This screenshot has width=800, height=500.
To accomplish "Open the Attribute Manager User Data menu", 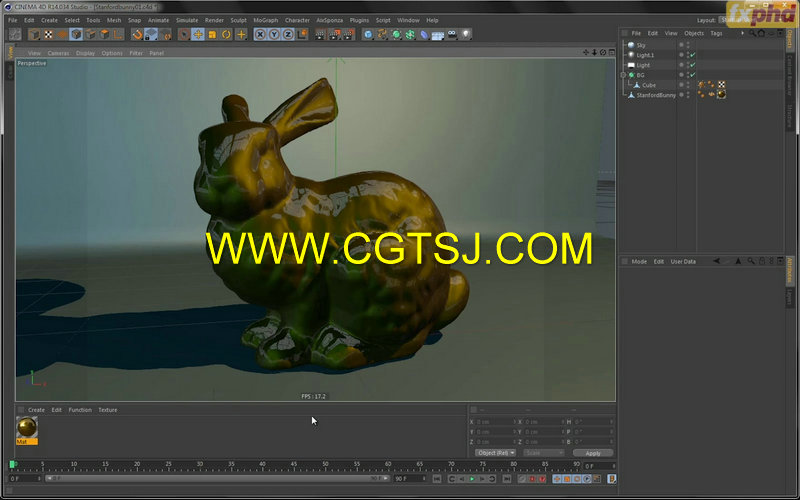I will pos(683,261).
